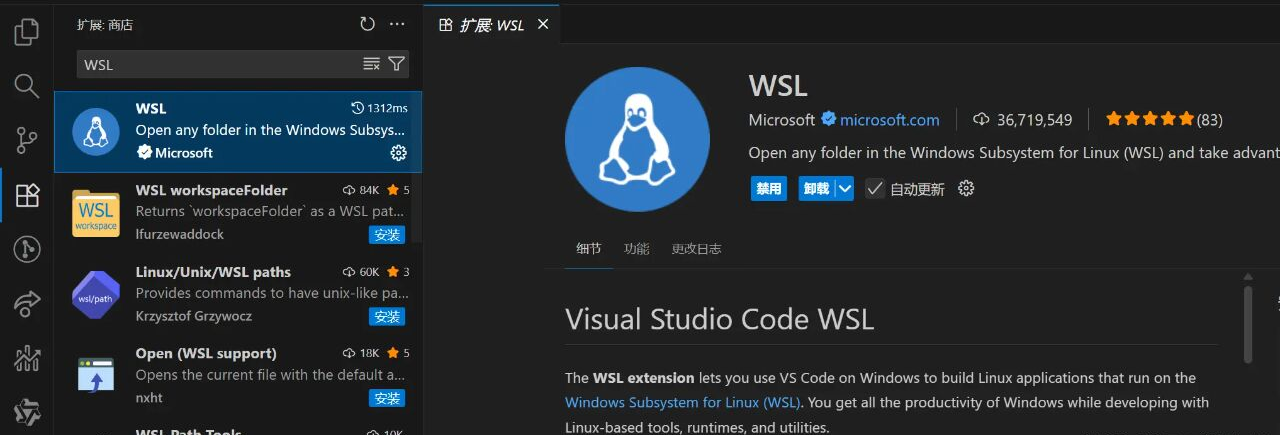
Task: Click publisher name lfurzewaddock
Action: point(180,234)
